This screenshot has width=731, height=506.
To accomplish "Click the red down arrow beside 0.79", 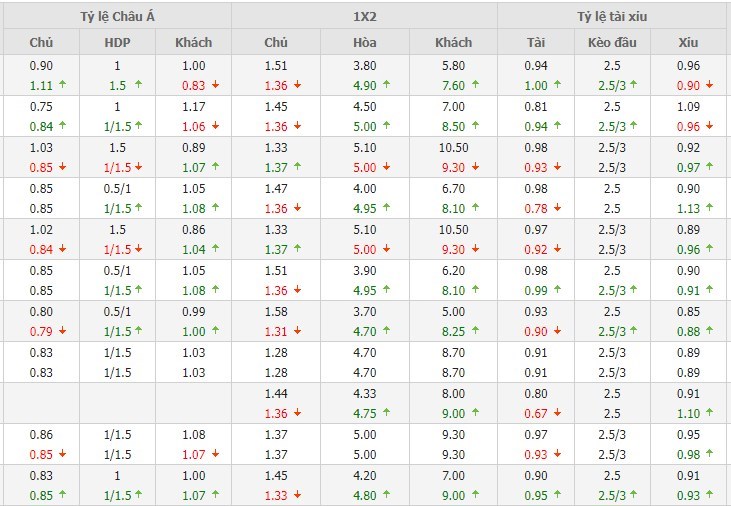I will point(62,331).
